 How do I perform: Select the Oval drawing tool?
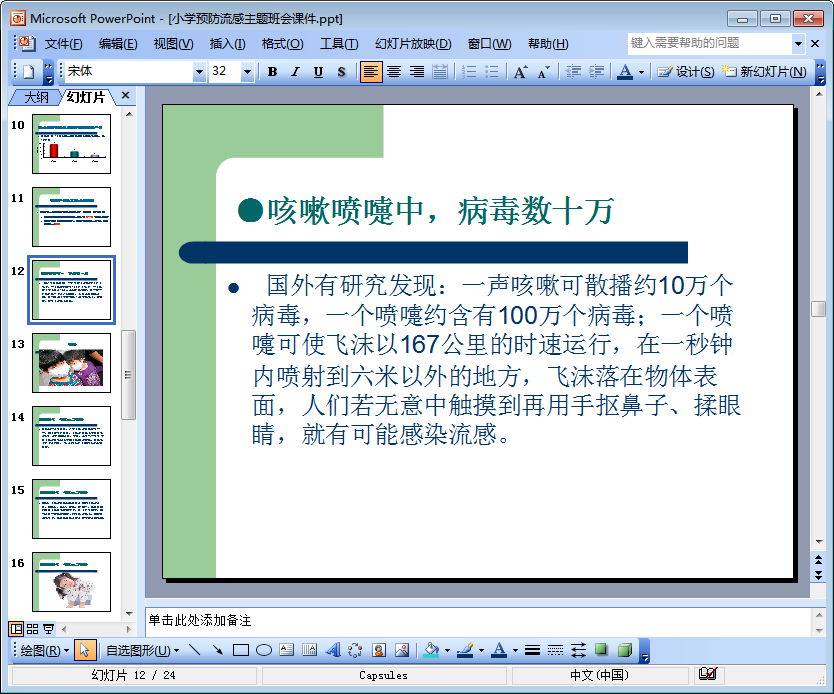pos(264,650)
